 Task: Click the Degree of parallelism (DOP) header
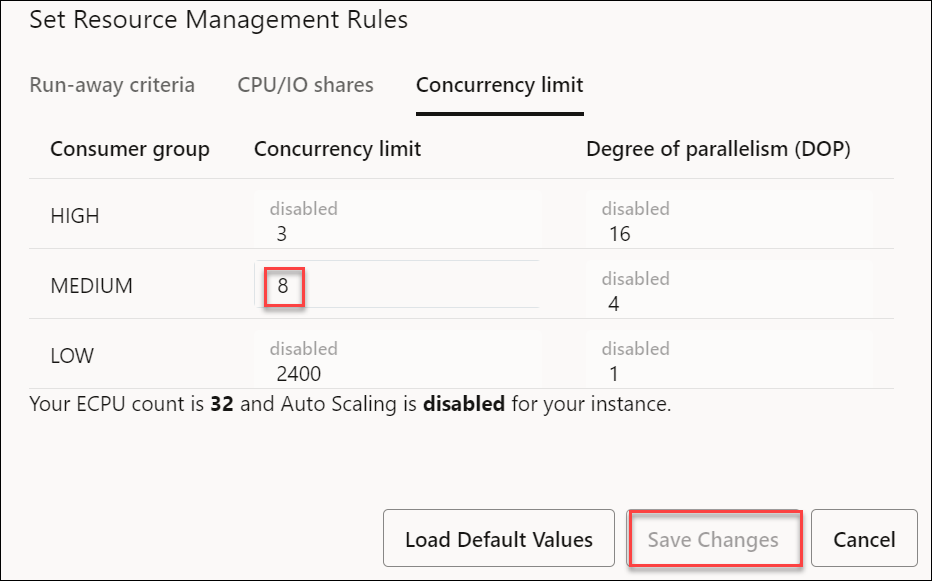coord(717,149)
